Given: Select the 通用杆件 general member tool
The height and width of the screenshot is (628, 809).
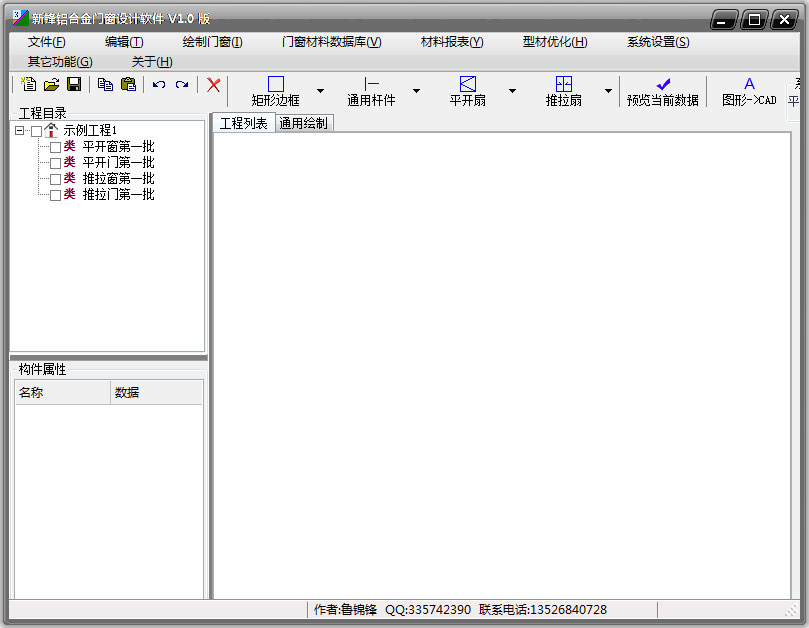Looking at the screenshot, I should [x=371, y=91].
